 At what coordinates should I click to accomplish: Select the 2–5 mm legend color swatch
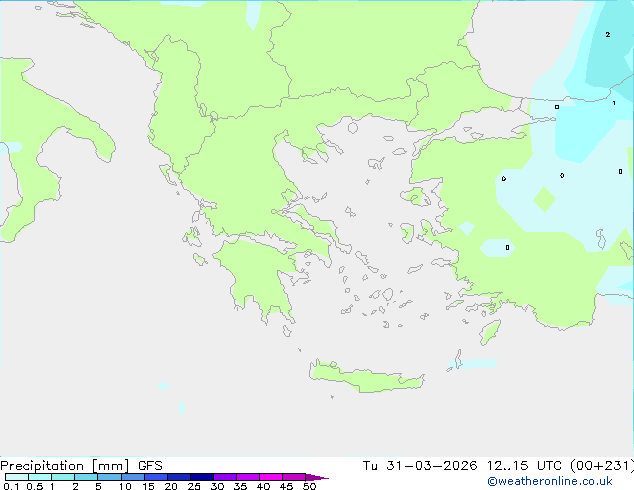[x=86, y=477]
